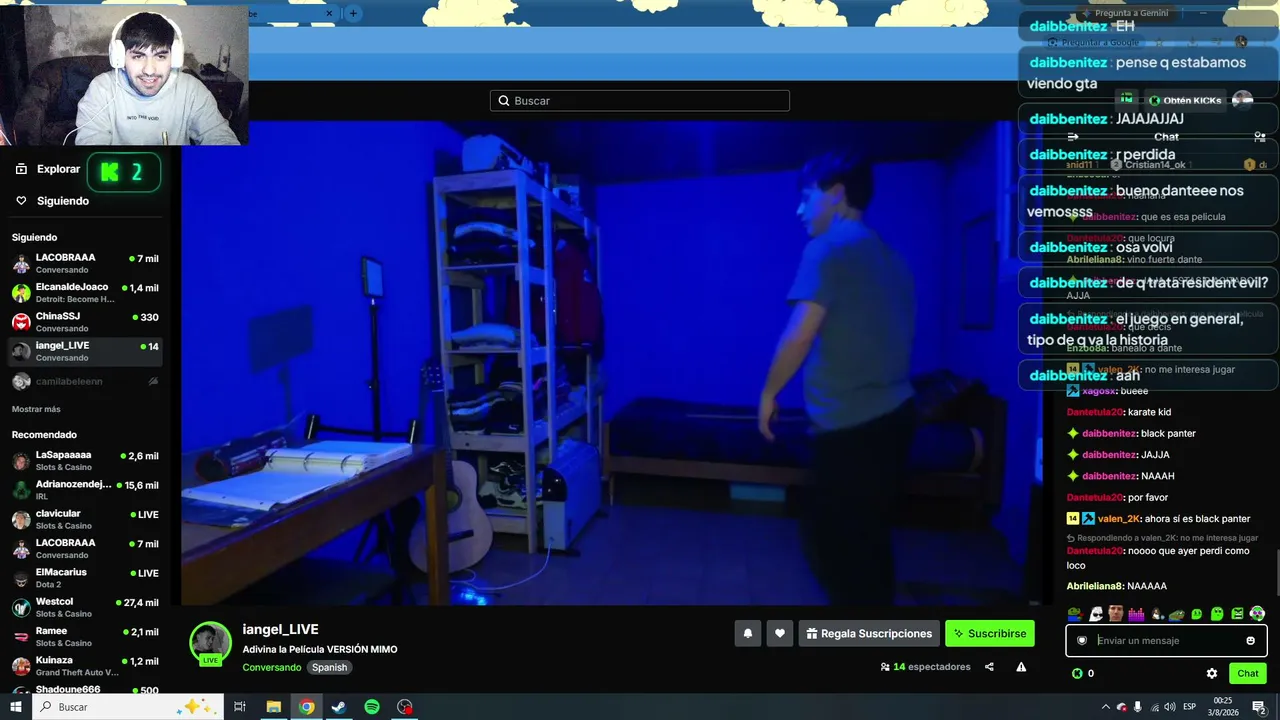Screen dimensions: 1280x720
Task: Click the ESP keyboard language indicator
Action: 1189,707
